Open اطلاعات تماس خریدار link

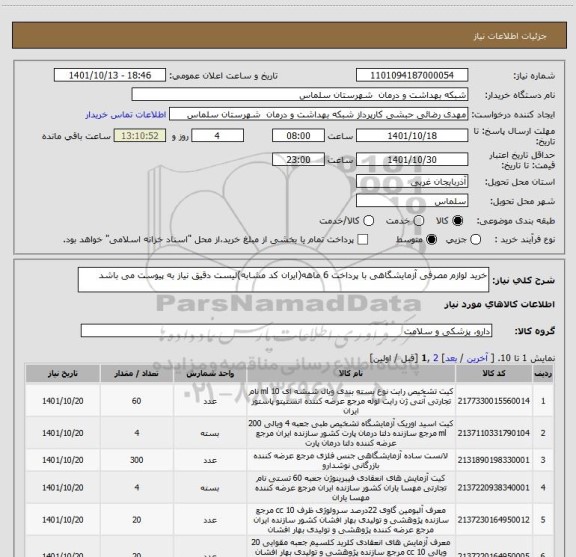point(126,115)
